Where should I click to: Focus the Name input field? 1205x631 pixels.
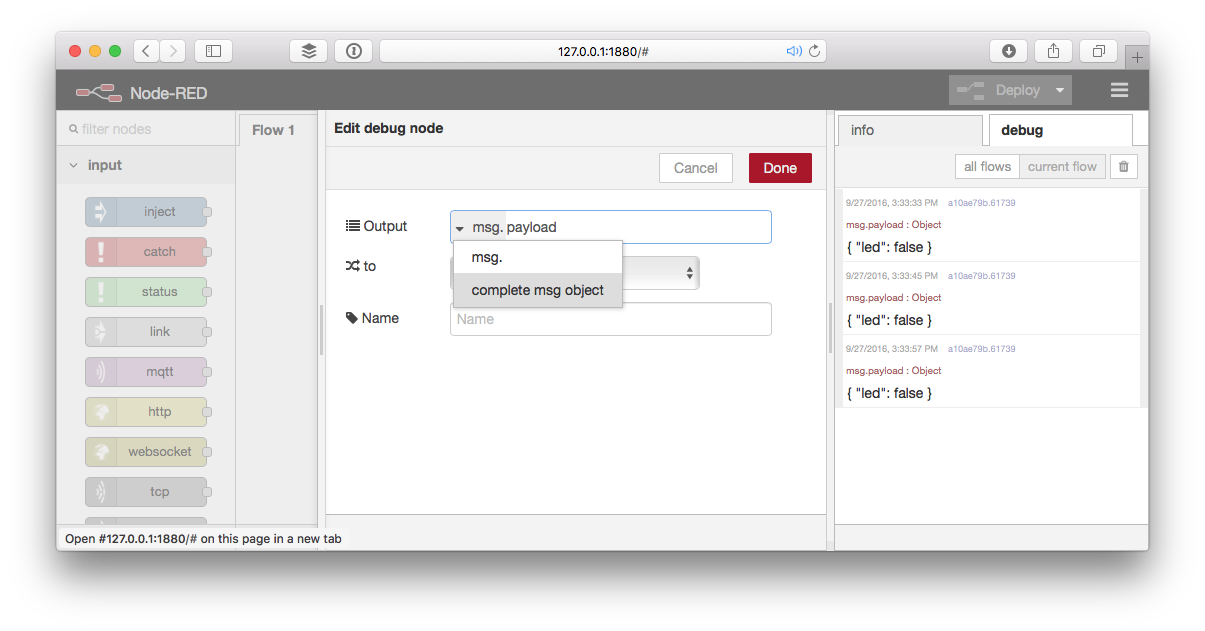pos(611,319)
